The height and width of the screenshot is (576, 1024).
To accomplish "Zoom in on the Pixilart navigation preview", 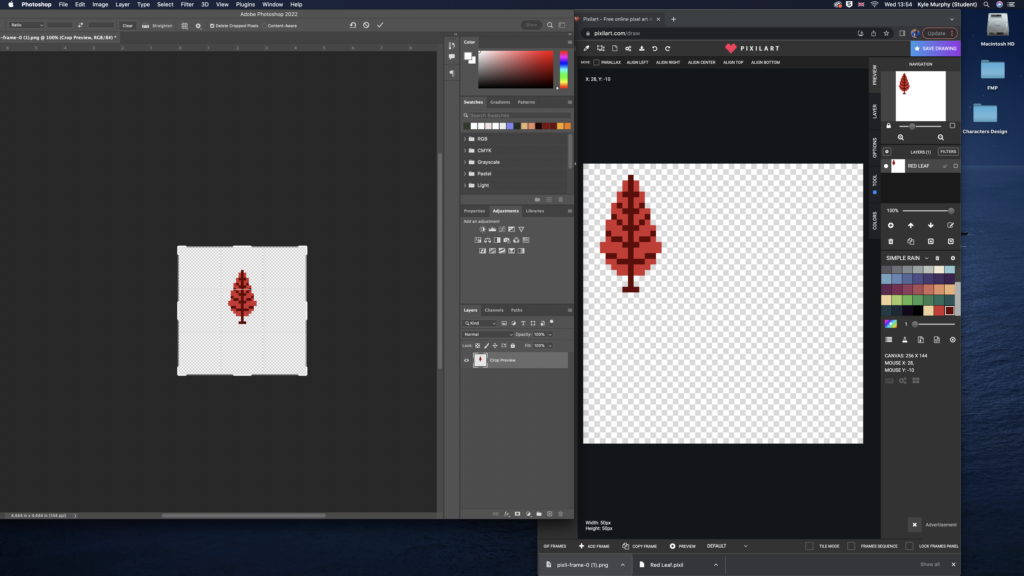I will click(x=901, y=138).
